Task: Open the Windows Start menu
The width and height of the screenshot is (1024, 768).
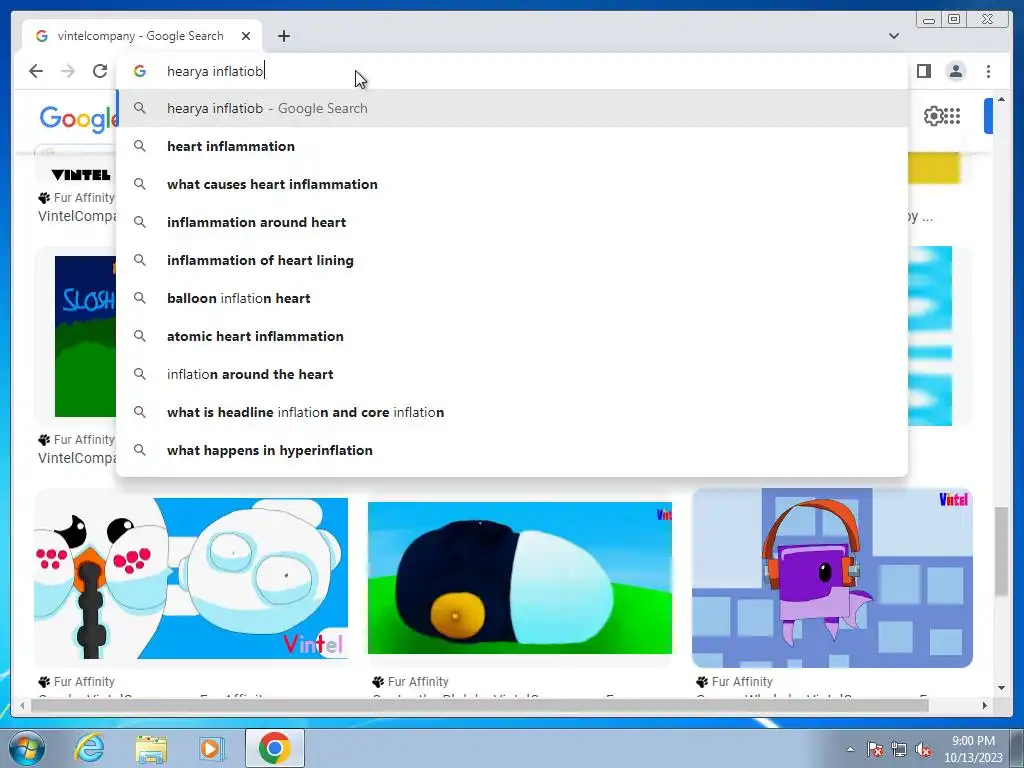Action: click(27, 748)
